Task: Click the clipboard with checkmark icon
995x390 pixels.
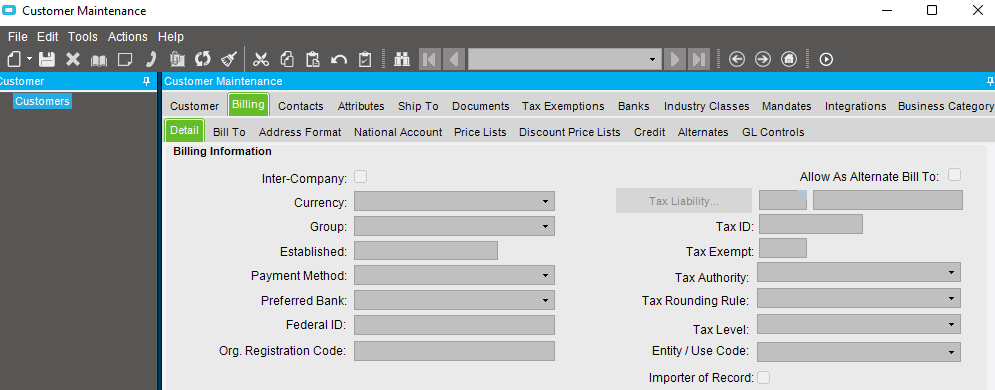Action: coord(365,59)
